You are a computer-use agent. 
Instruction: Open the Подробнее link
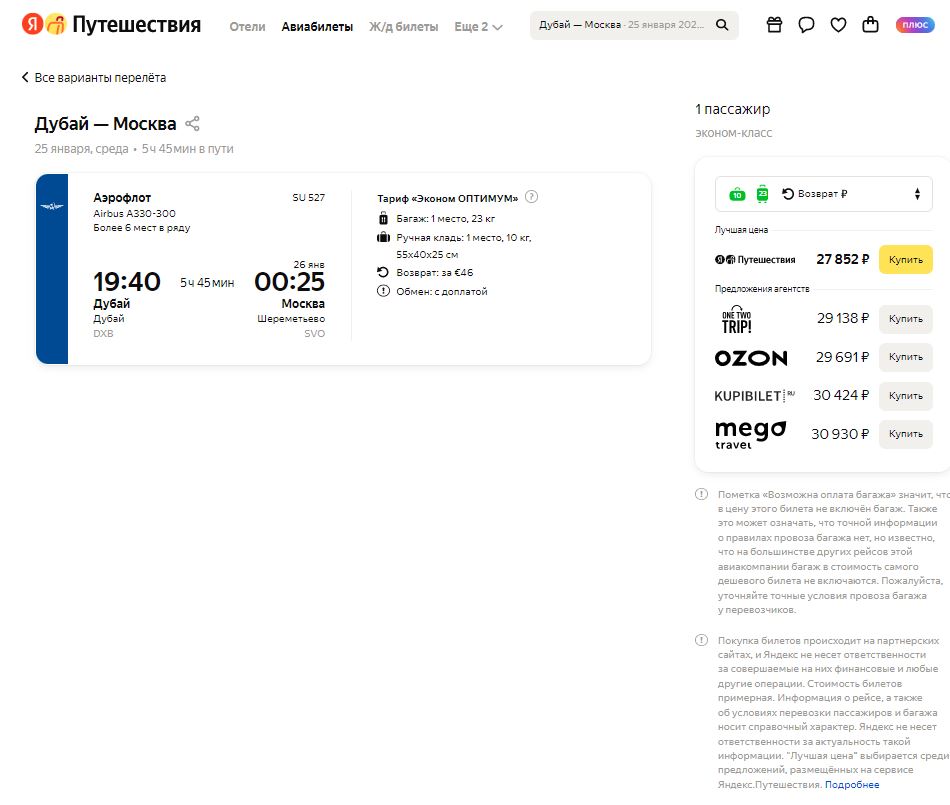(x=852, y=784)
